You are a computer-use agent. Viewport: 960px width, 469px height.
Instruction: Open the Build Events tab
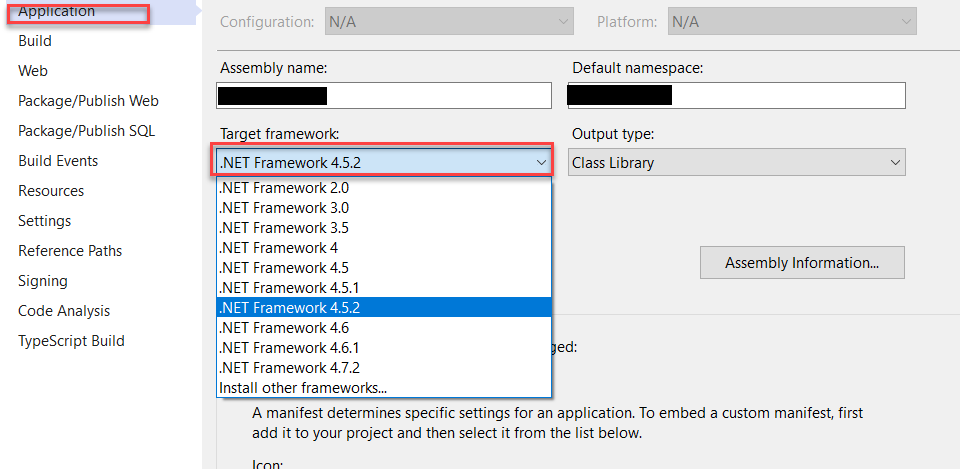pos(58,161)
